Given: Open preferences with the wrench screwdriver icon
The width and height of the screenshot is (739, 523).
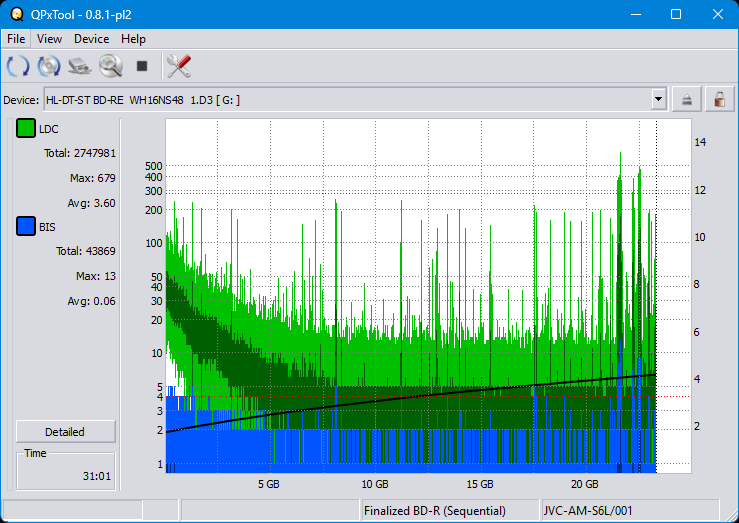Looking at the screenshot, I should pyautogui.click(x=179, y=67).
